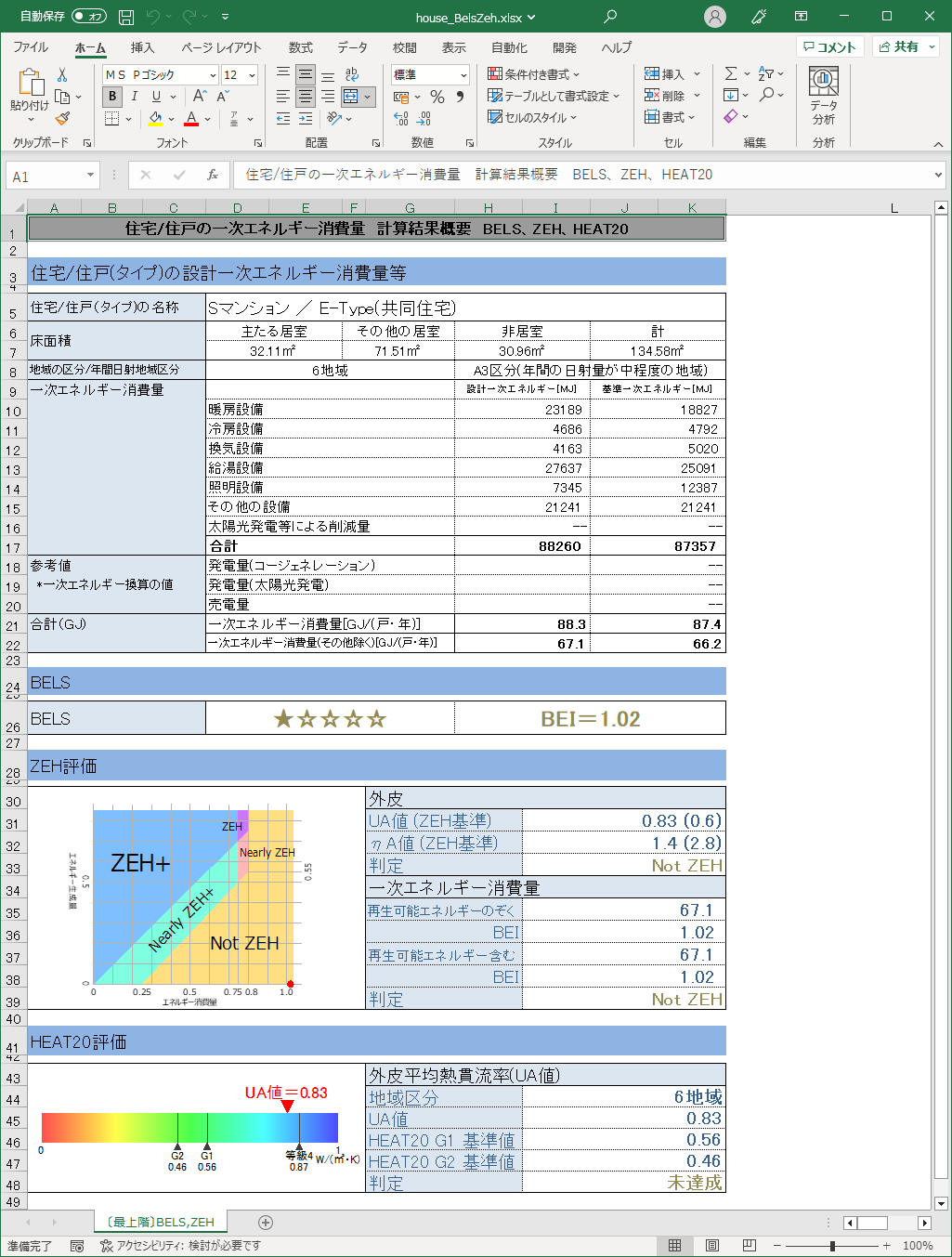Open the borders dropdown arrow

point(128,119)
